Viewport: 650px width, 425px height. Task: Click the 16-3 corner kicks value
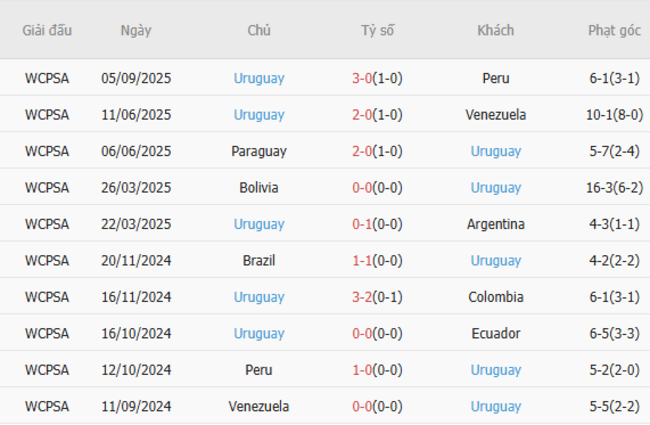(603, 188)
